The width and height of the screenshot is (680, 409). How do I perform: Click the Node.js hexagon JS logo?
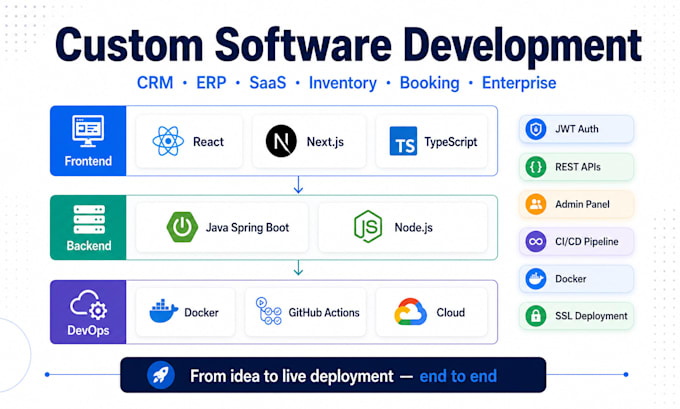(x=368, y=226)
